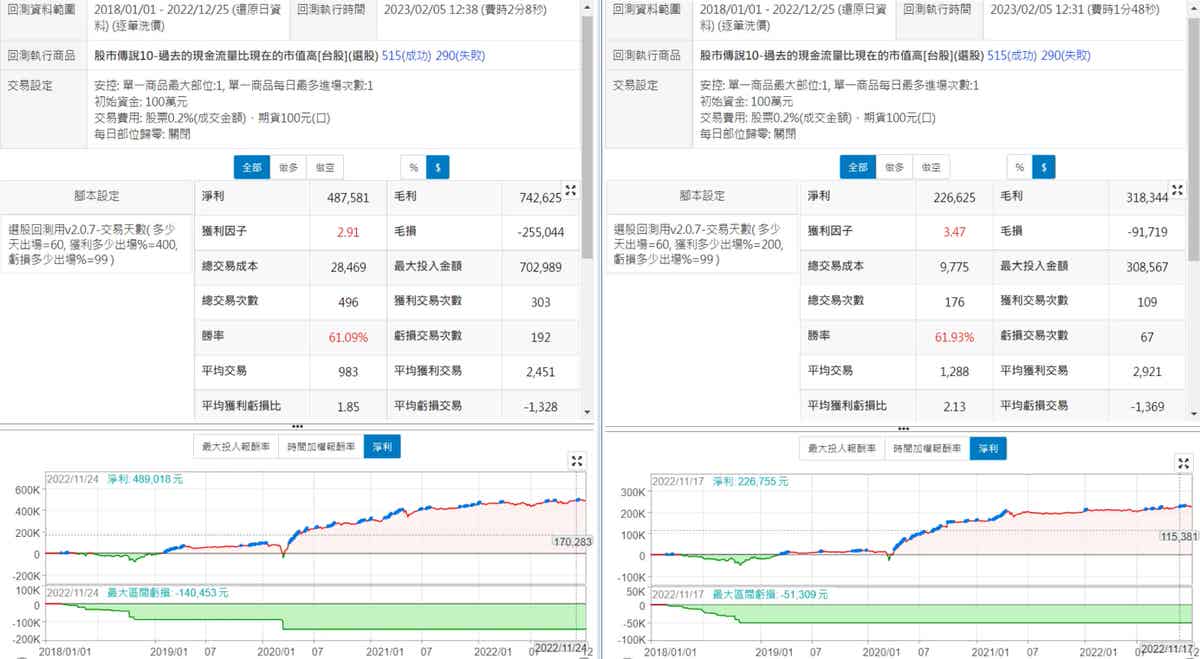Switch left panel to 做多 trades
1200x659 pixels.
pos(288,167)
